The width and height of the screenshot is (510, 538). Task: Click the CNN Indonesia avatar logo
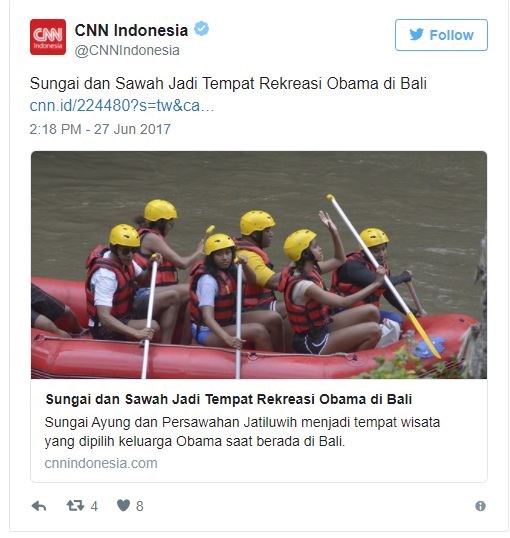pyautogui.click(x=48, y=37)
